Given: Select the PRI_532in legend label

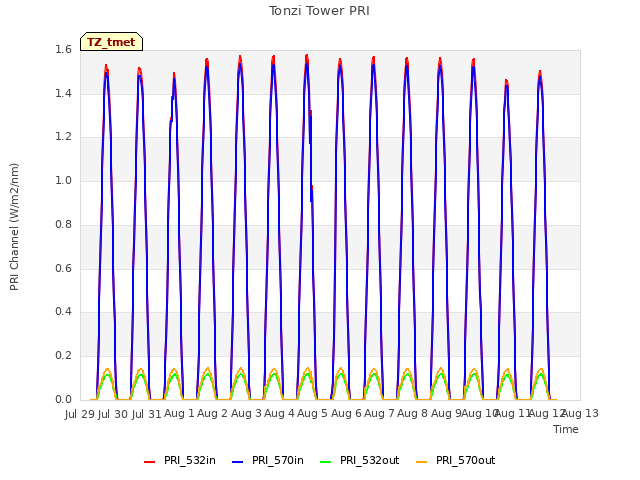Looking at the screenshot, I should (190, 460).
